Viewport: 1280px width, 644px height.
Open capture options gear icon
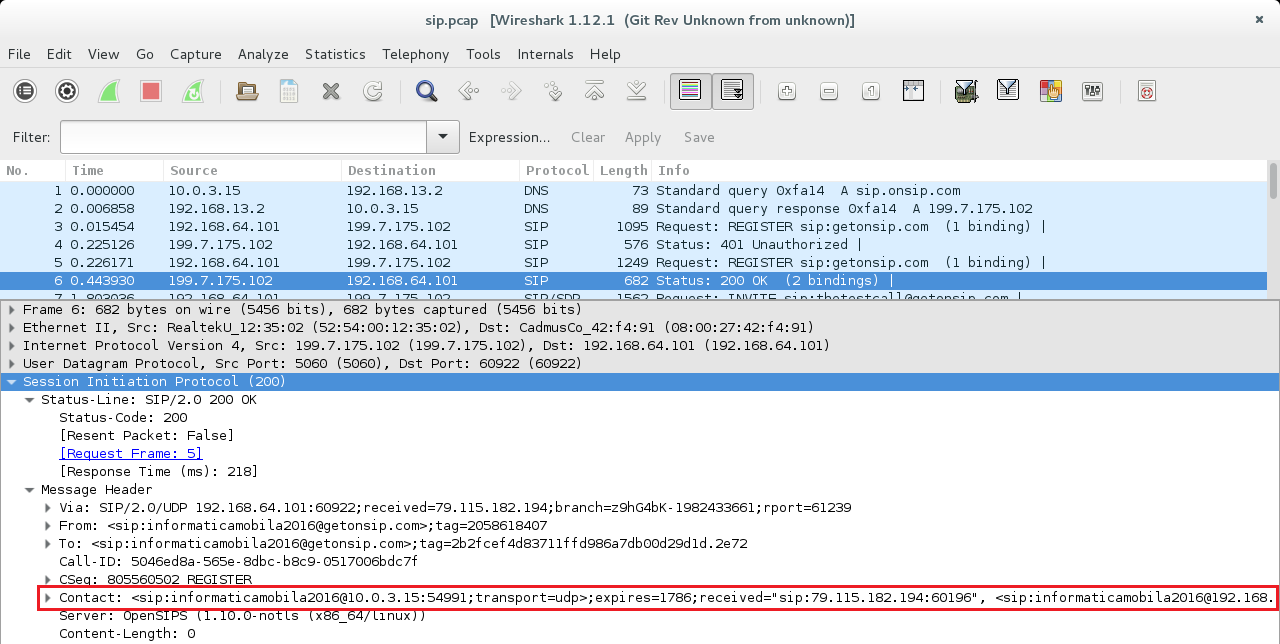(x=67, y=92)
